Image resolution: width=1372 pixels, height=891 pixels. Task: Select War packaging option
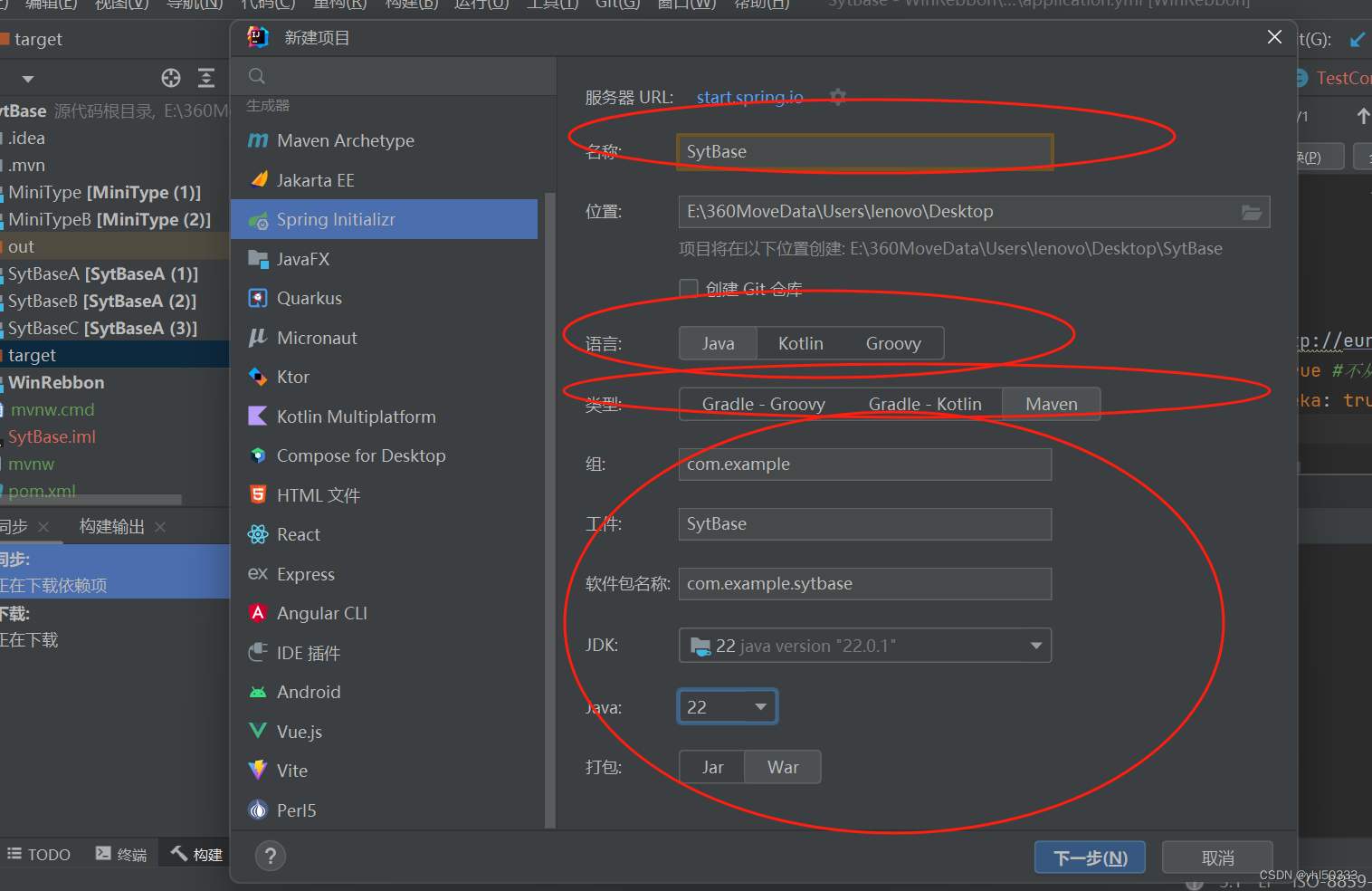pos(783,767)
